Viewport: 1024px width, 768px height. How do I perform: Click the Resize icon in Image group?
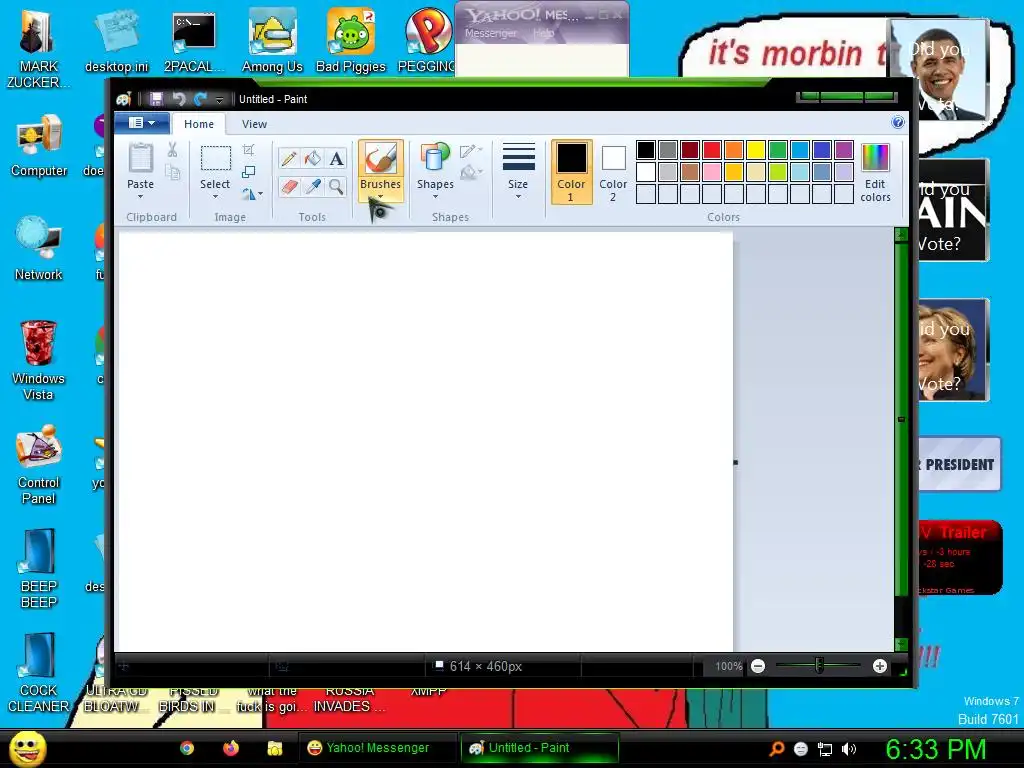pos(249,172)
